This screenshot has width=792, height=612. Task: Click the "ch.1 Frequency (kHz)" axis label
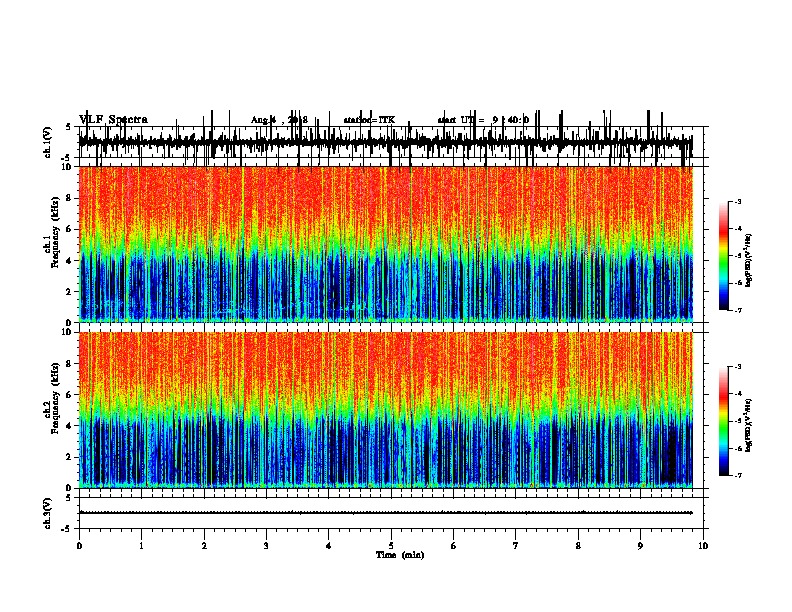(51, 233)
